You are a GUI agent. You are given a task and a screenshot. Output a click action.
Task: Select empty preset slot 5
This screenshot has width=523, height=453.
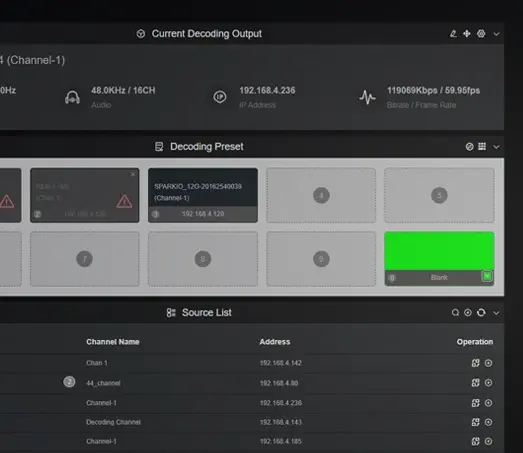(x=439, y=195)
